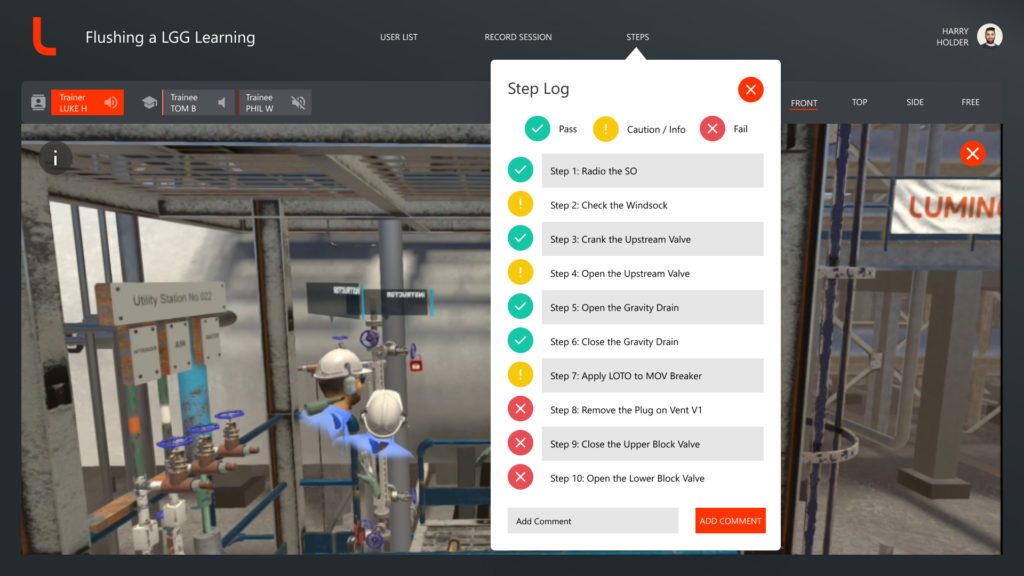This screenshot has height=576, width=1024.
Task: Unmute Trainee PHIL W speaker icon
Action: [x=298, y=103]
